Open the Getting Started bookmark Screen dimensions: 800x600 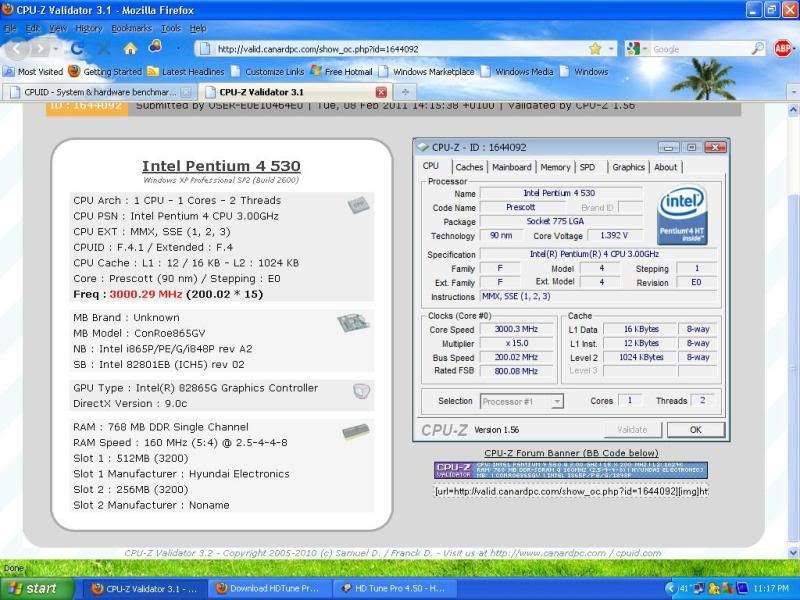[x=105, y=71]
